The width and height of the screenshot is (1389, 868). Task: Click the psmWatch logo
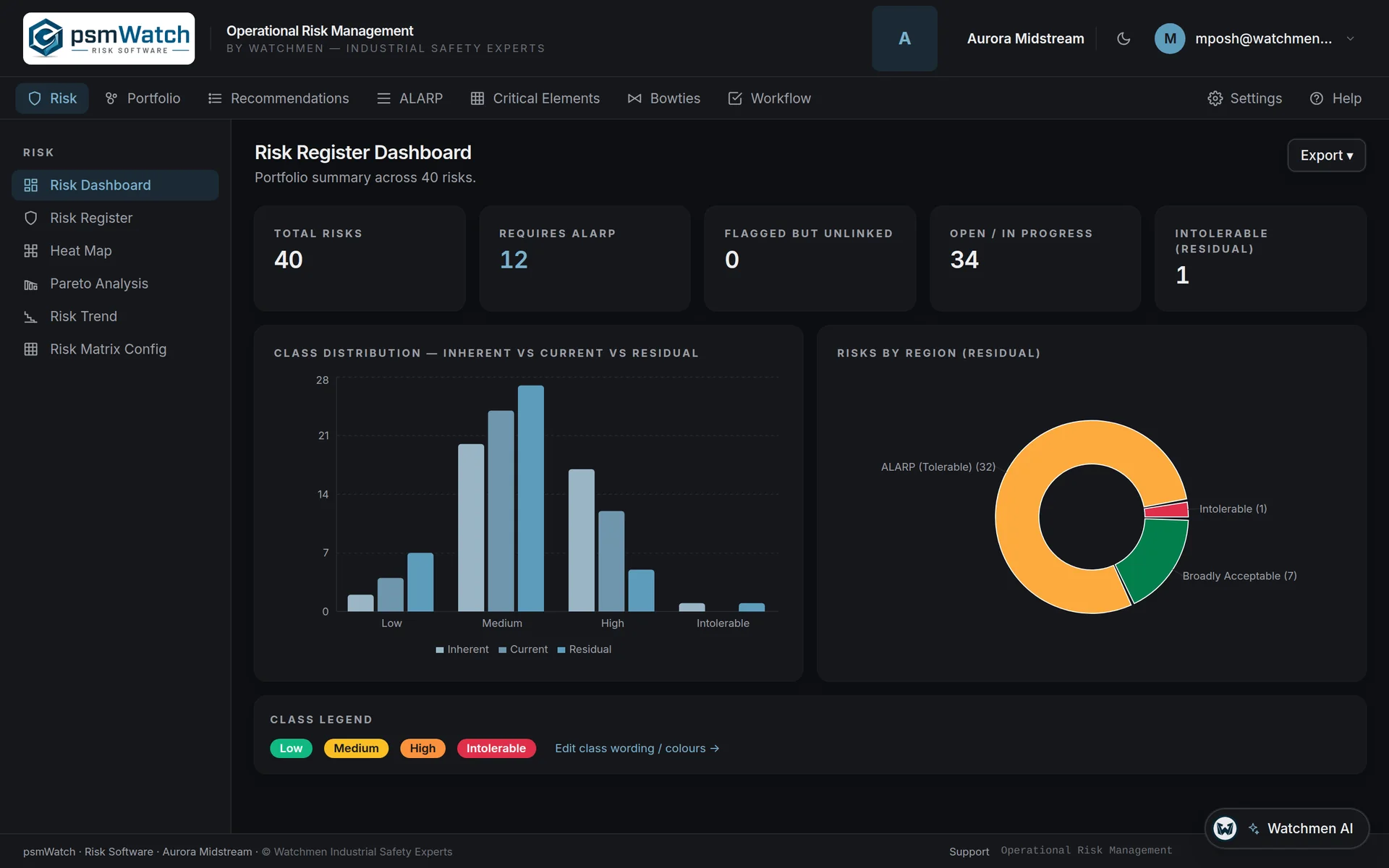pyautogui.click(x=109, y=38)
